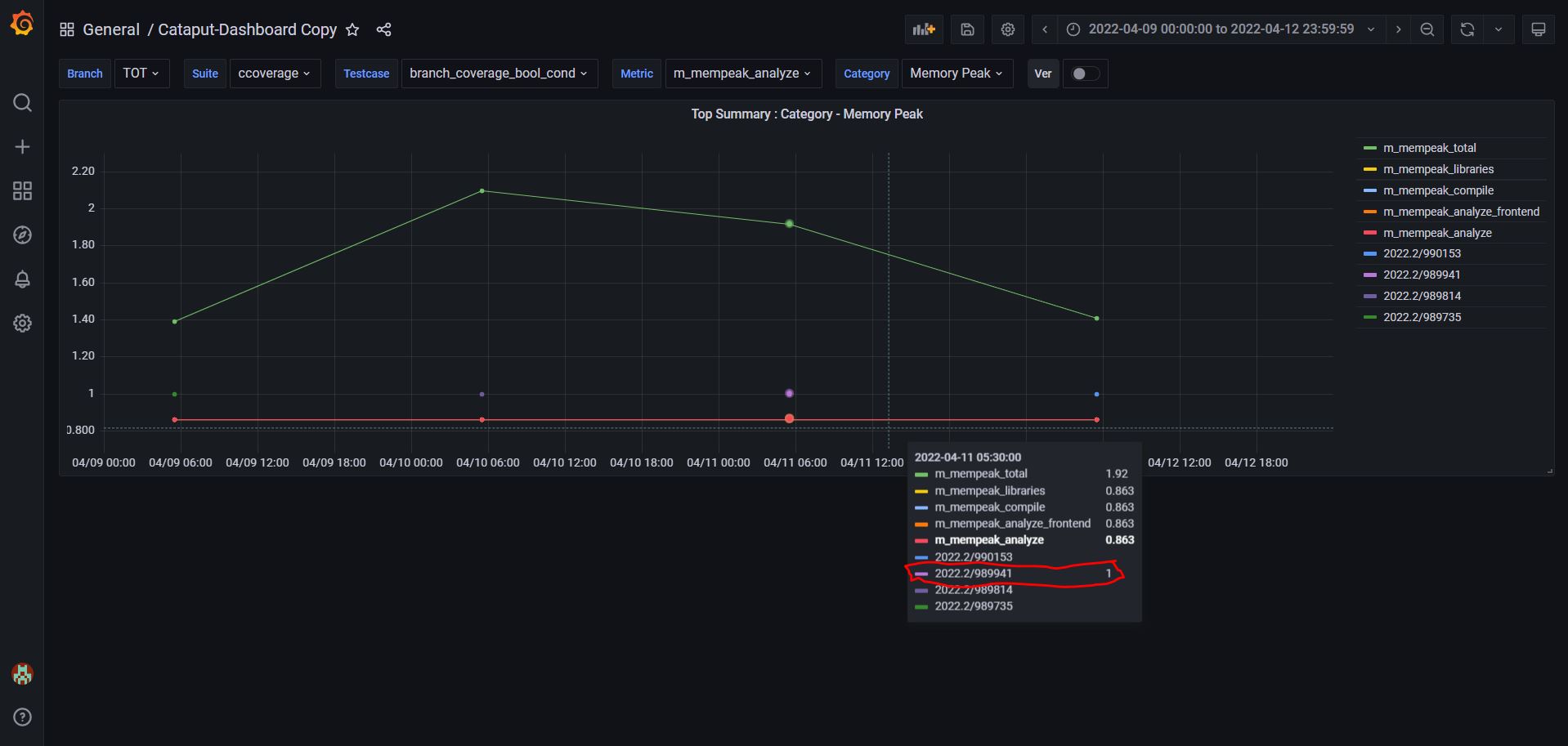1568x746 pixels.
Task: Open the Search panel from the sidebar
Action: point(22,103)
